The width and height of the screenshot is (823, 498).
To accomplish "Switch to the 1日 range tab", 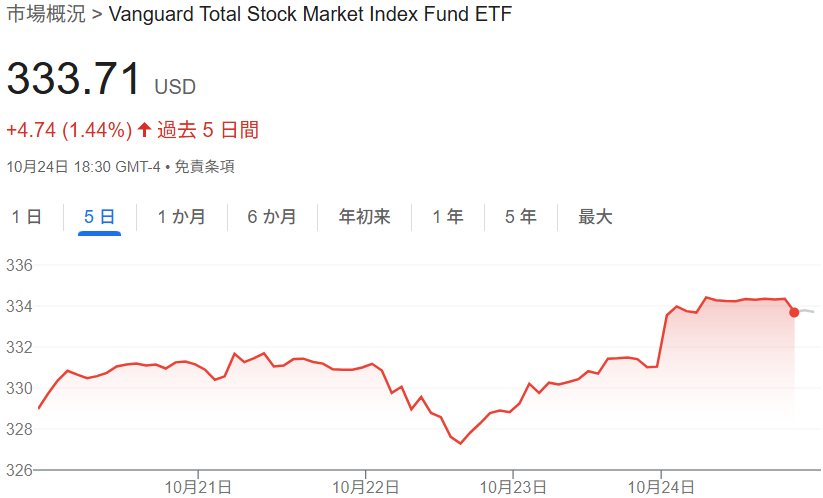I will point(26,217).
